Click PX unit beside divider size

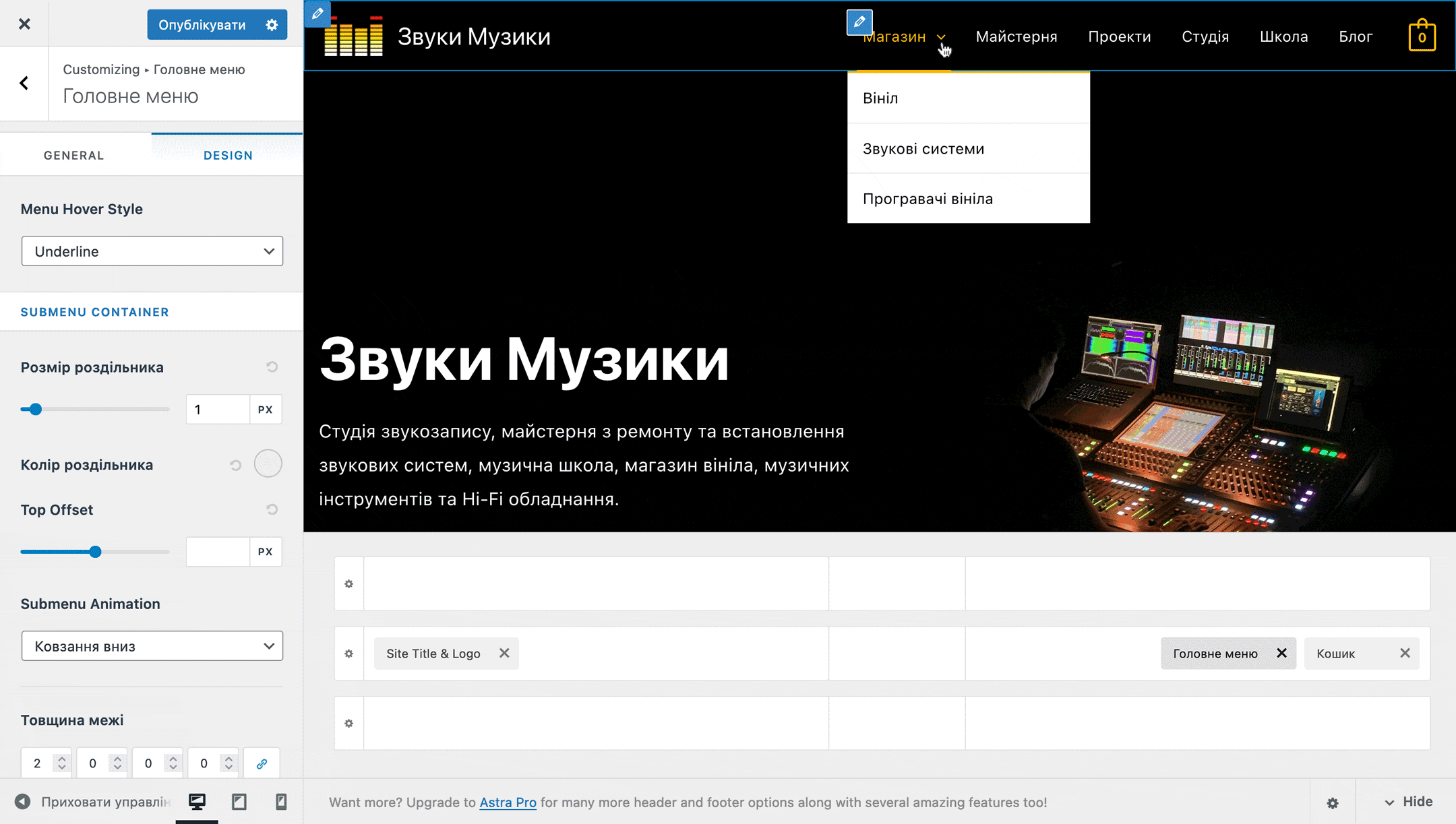266,410
